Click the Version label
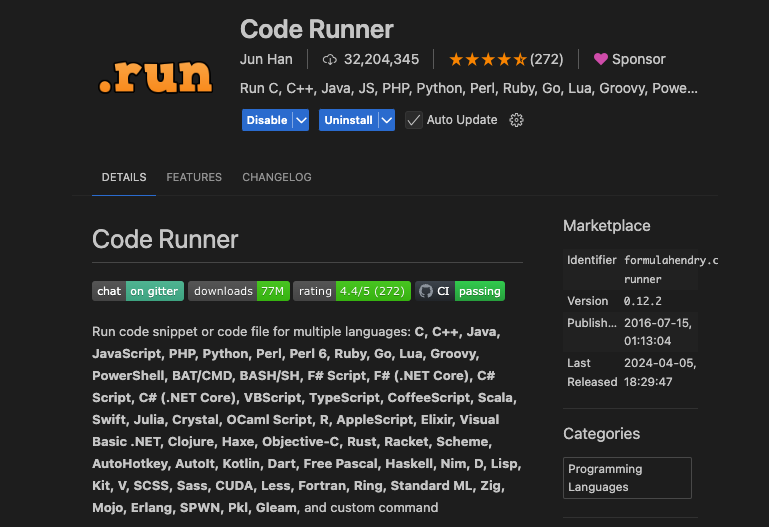The image size is (769, 527). click(x=588, y=301)
